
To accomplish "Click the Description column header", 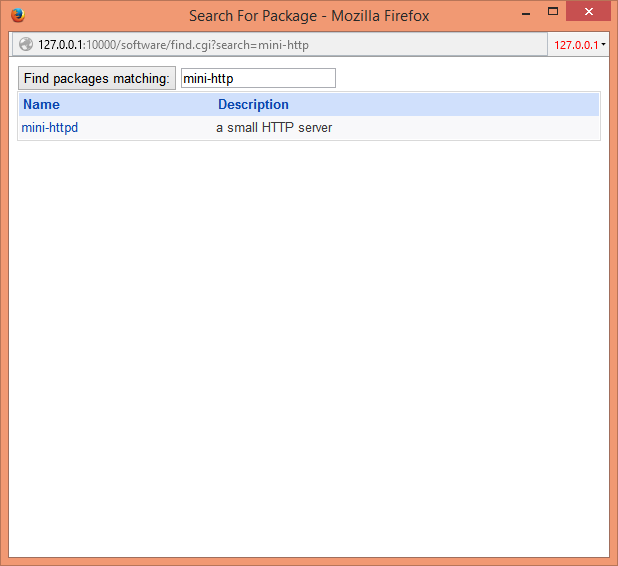I will [253, 104].
